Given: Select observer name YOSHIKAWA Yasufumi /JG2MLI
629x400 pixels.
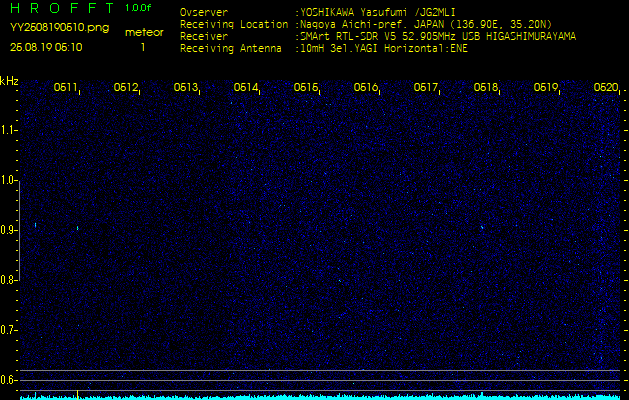Looking at the screenshot, I should (377, 12).
